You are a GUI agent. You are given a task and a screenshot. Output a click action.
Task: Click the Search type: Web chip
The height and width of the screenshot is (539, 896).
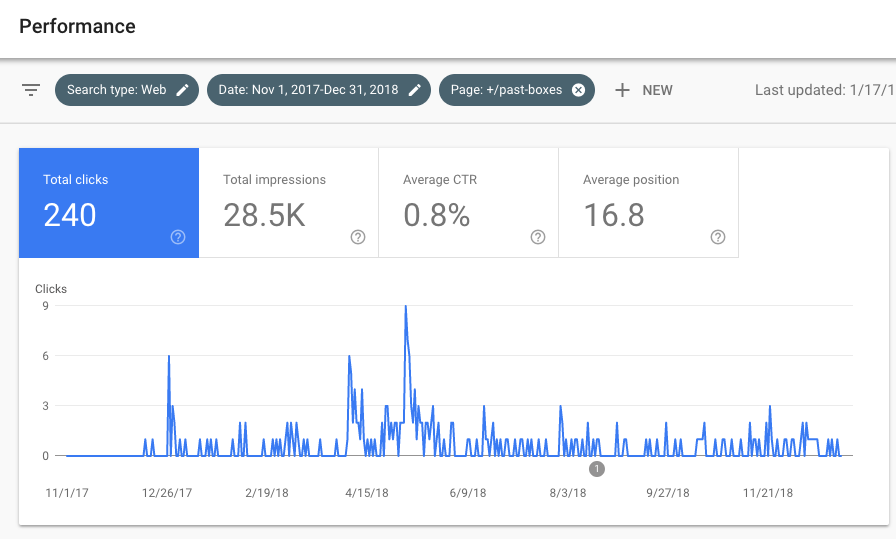(x=127, y=90)
